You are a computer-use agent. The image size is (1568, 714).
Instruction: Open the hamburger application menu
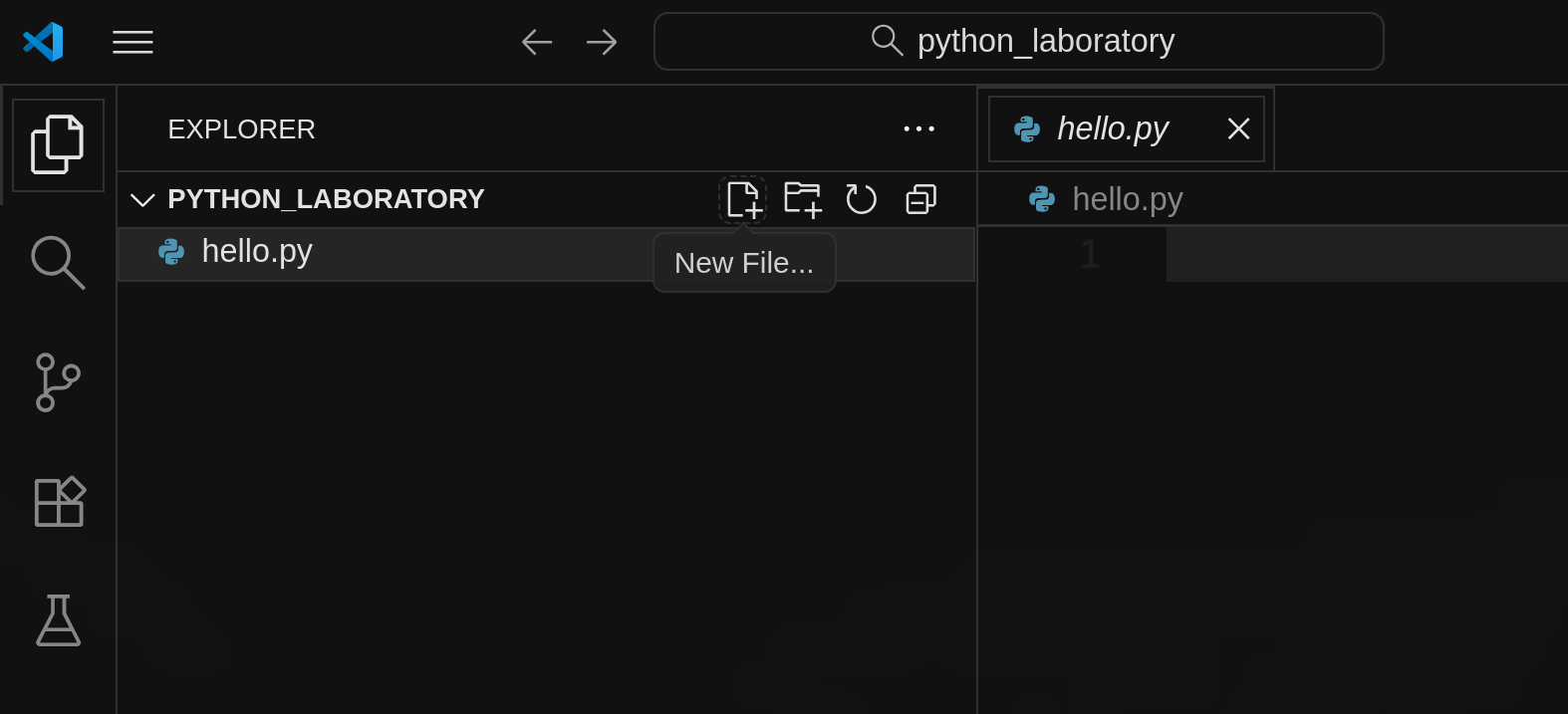click(x=132, y=42)
